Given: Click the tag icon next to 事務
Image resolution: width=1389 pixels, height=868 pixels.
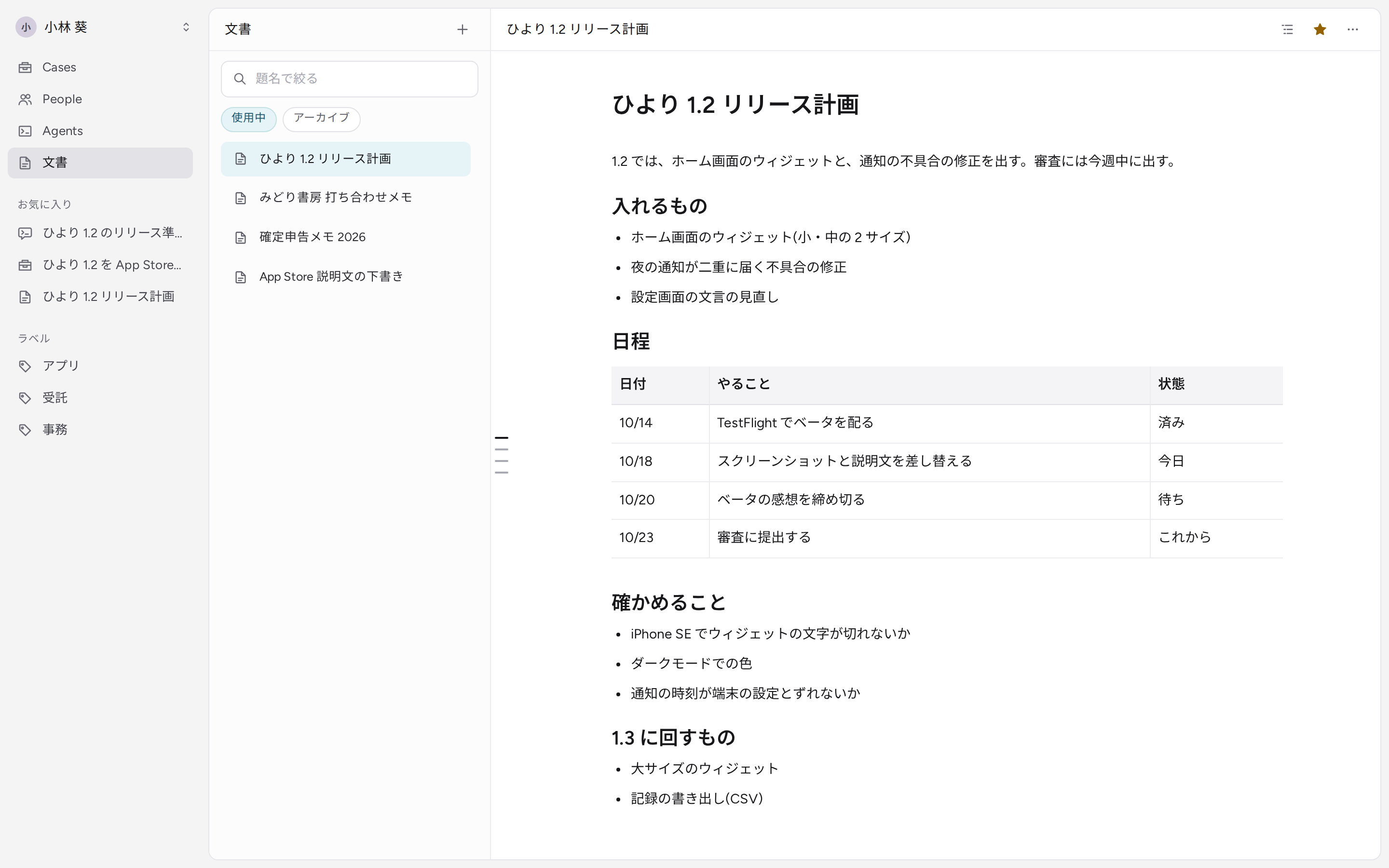Looking at the screenshot, I should coord(25,429).
